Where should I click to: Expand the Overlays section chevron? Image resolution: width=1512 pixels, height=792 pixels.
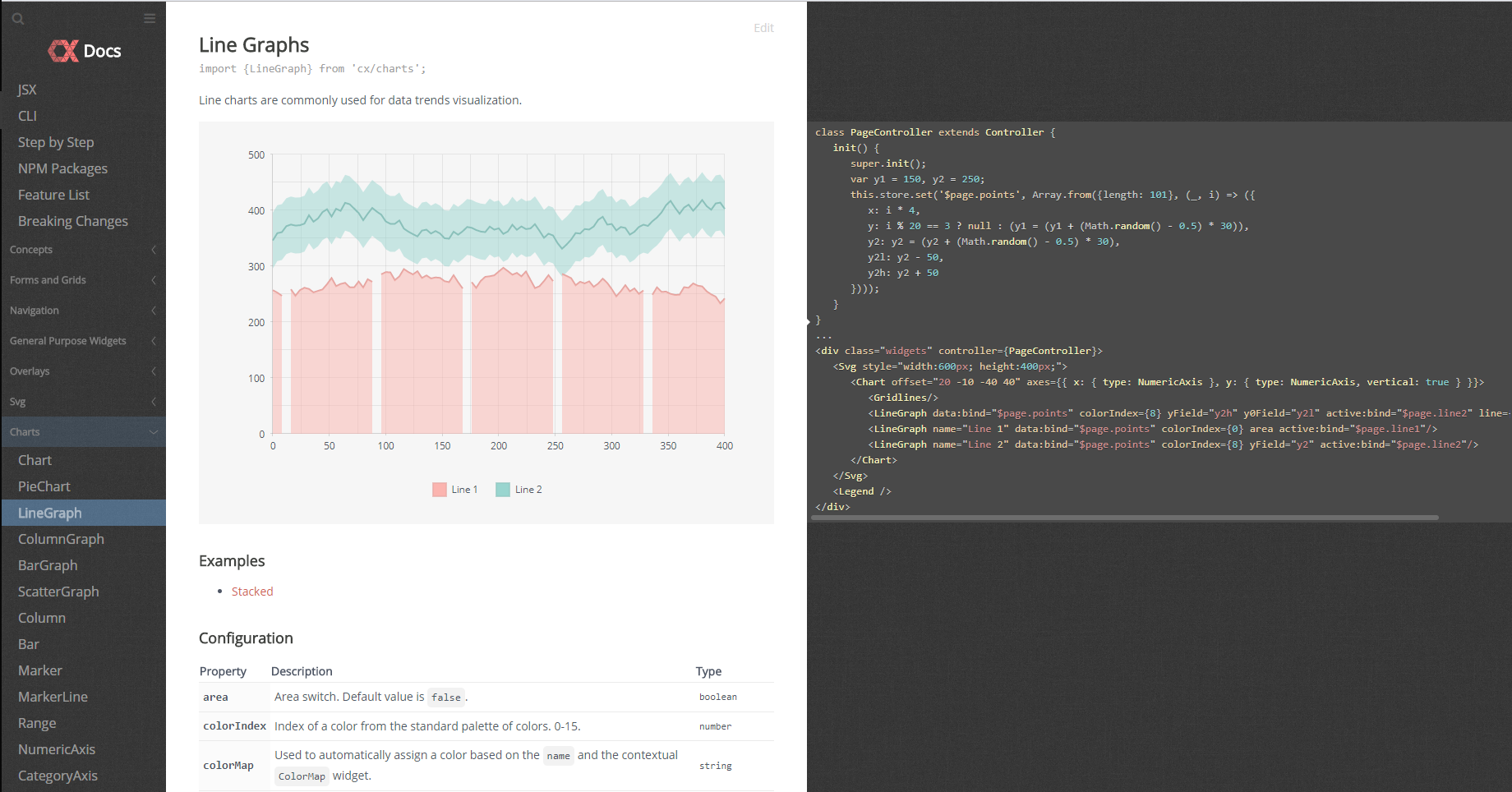coord(154,371)
